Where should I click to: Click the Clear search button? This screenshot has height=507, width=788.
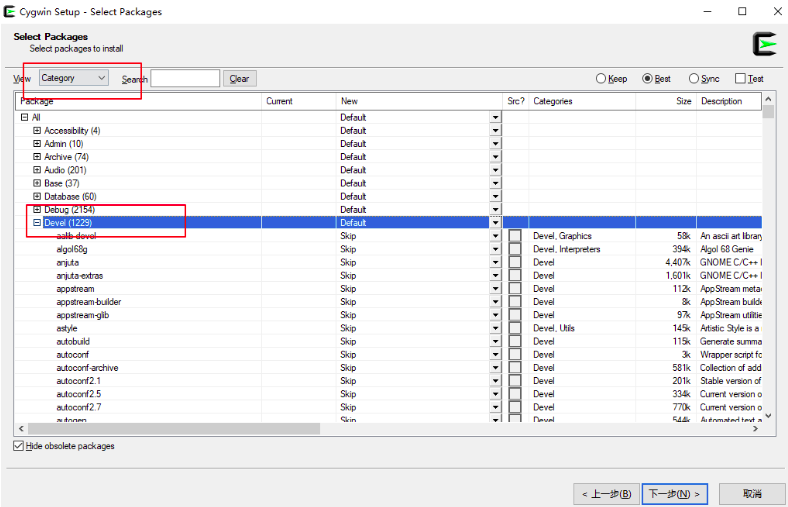(x=239, y=78)
